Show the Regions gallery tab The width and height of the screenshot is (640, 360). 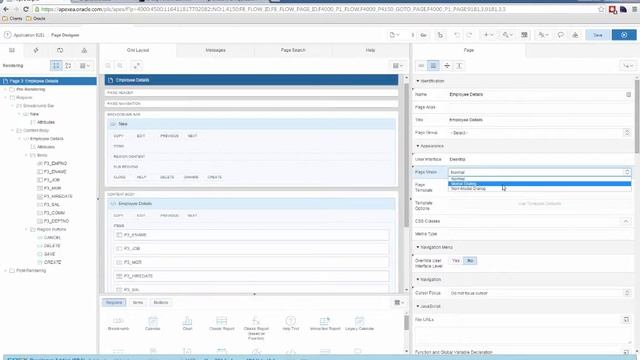pyautogui.click(x=114, y=302)
